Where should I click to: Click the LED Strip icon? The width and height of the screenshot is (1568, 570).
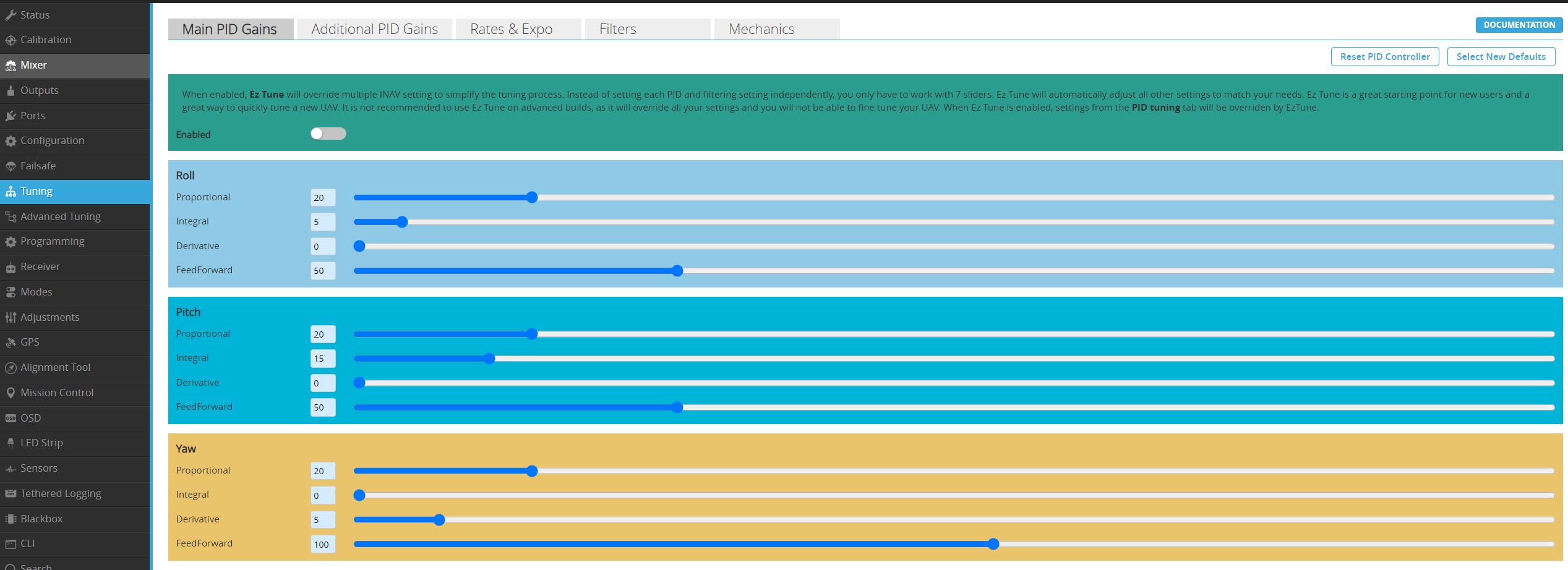(x=11, y=443)
